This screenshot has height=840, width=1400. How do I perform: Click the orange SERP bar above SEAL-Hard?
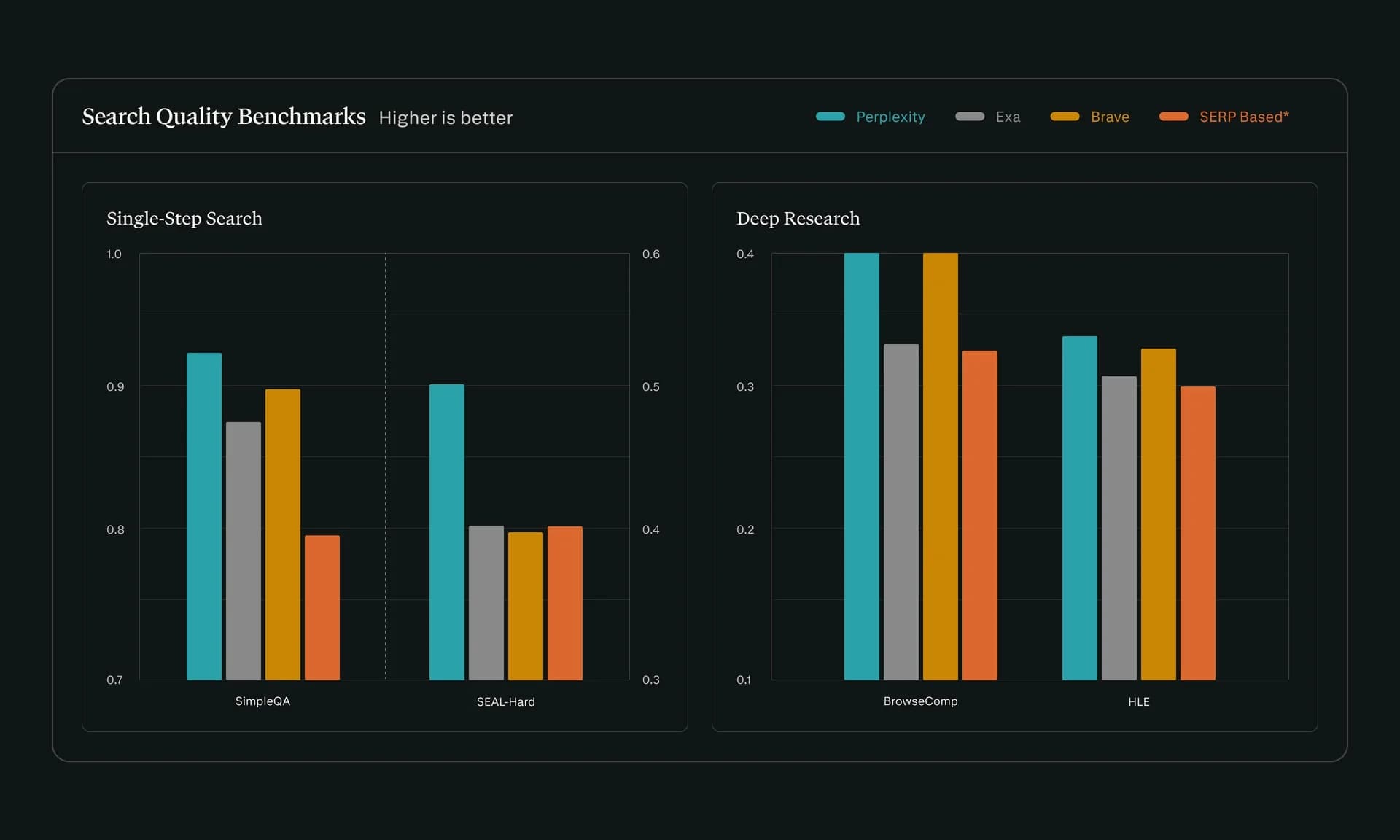click(x=564, y=602)
